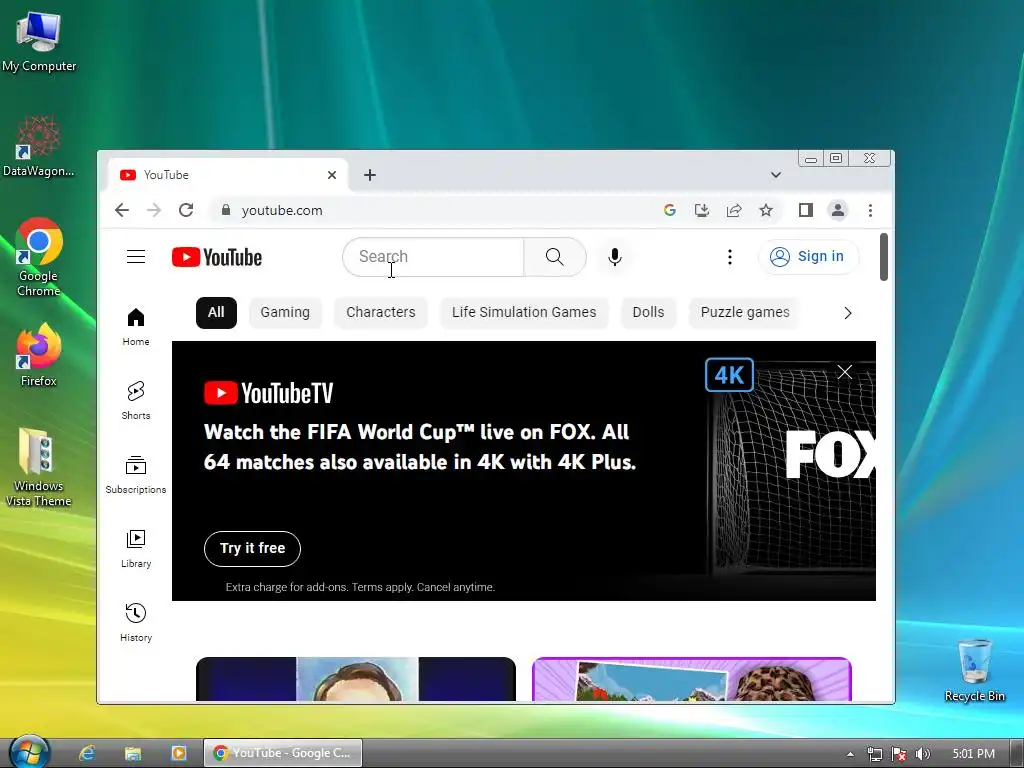Start voice search with microphone icon
1024x768 pixels.
(615, 257)
